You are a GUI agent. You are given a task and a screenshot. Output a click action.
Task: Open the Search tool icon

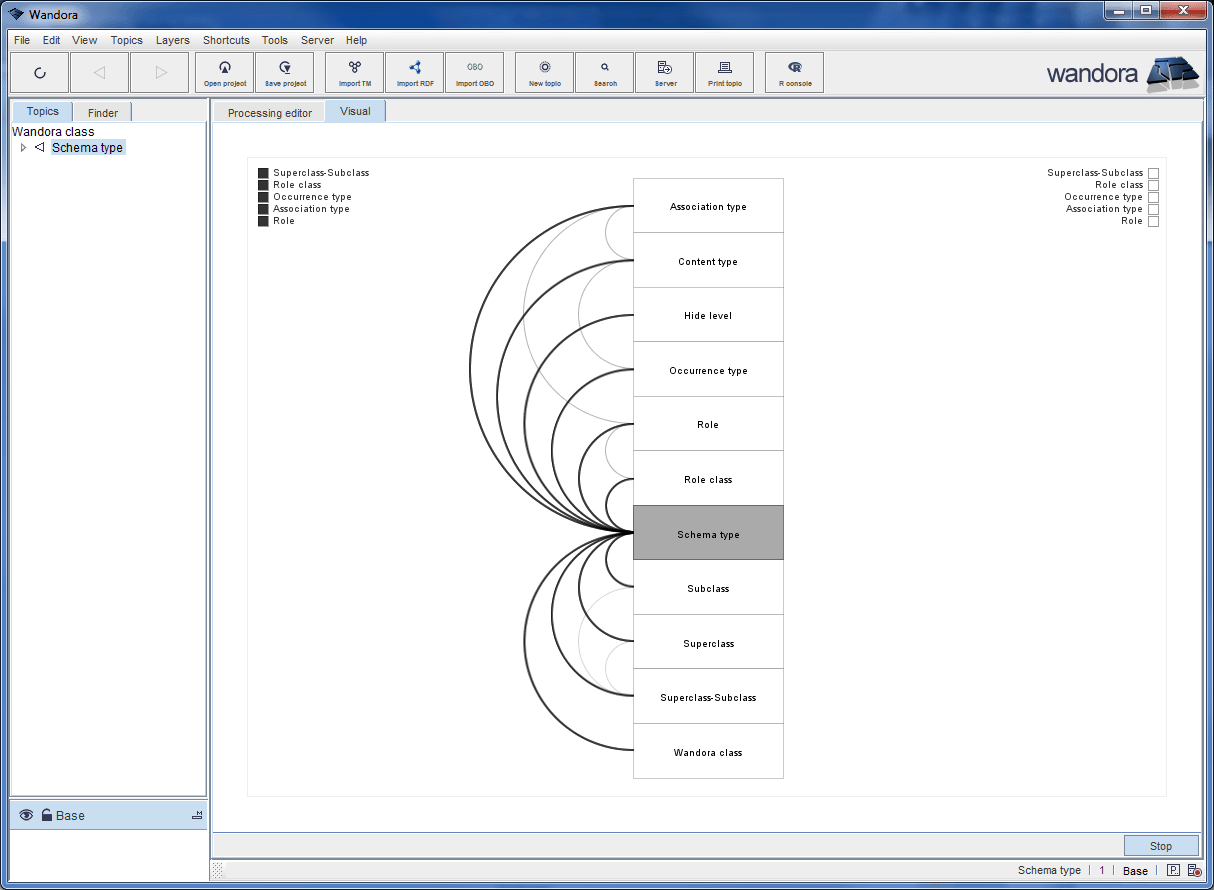coord(604,72)
